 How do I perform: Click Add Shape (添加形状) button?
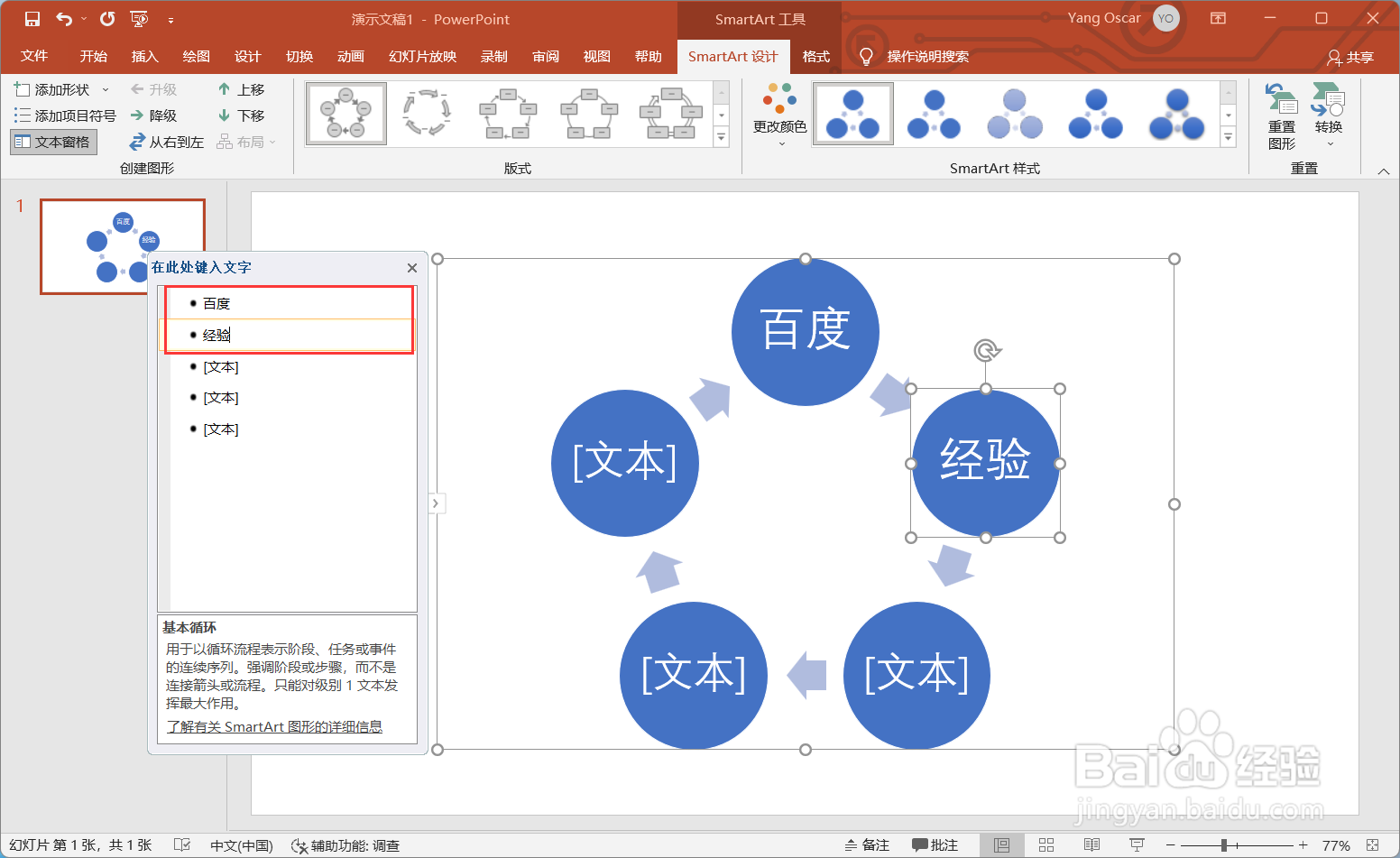pyautogui.click(x=52, y=89)
